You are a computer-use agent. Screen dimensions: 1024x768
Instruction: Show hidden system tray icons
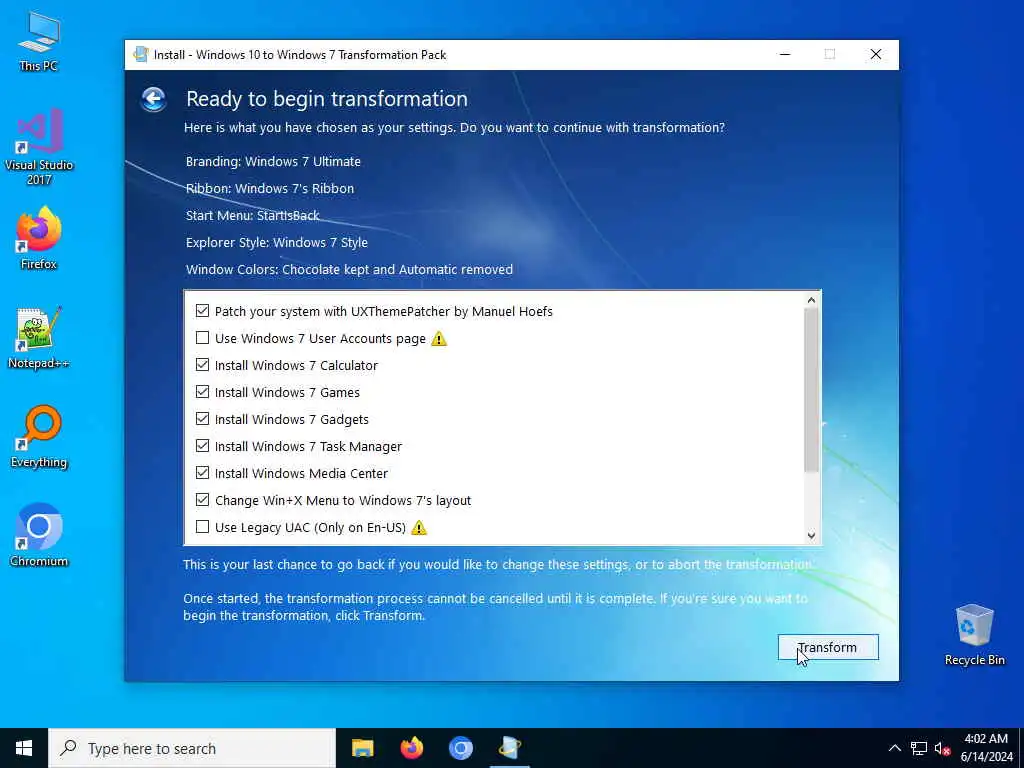895,748
